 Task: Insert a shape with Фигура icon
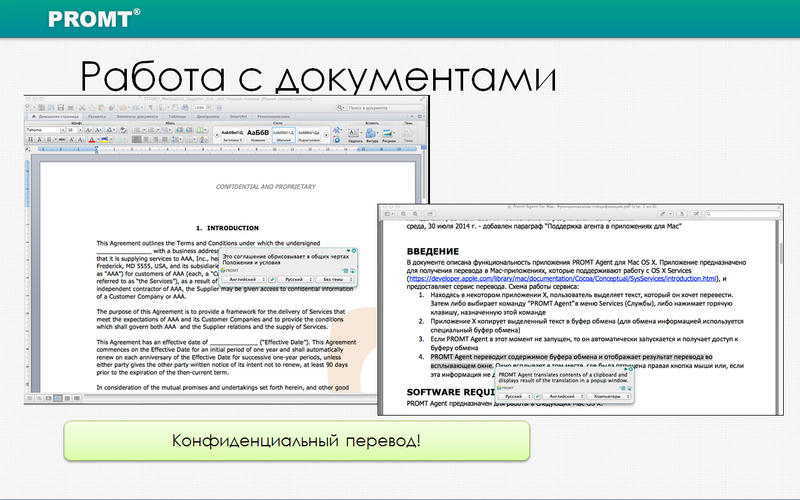click(371, 135)
